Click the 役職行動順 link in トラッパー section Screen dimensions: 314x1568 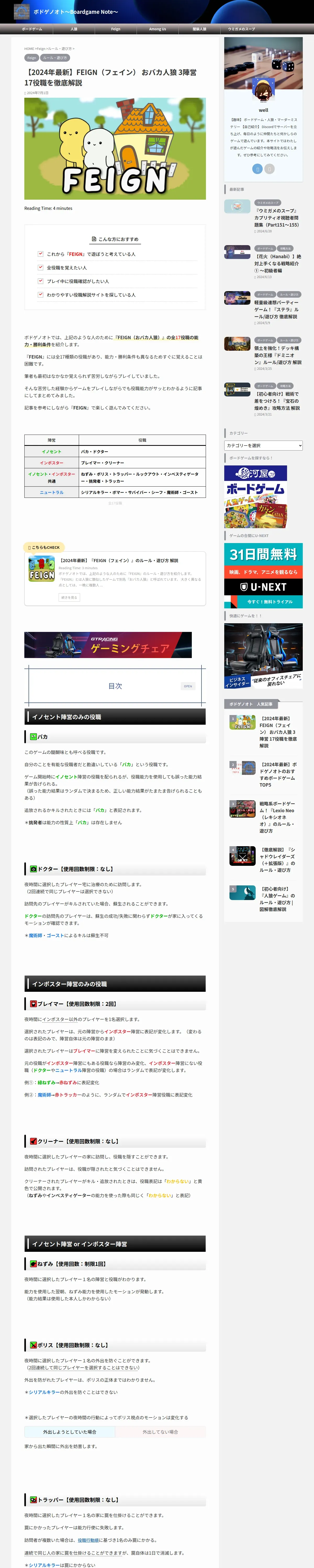(88, 1540)
